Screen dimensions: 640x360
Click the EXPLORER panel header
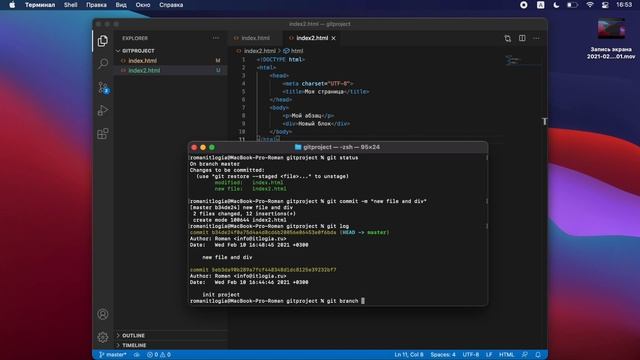[x=135, y=38]
